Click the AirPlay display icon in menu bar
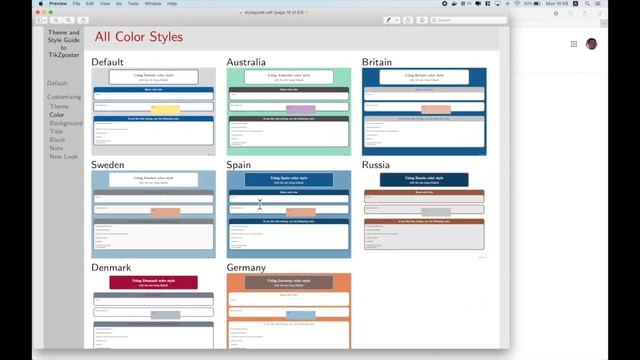The height and width of the screenshot is (360, 640). [x=498, y=4]
